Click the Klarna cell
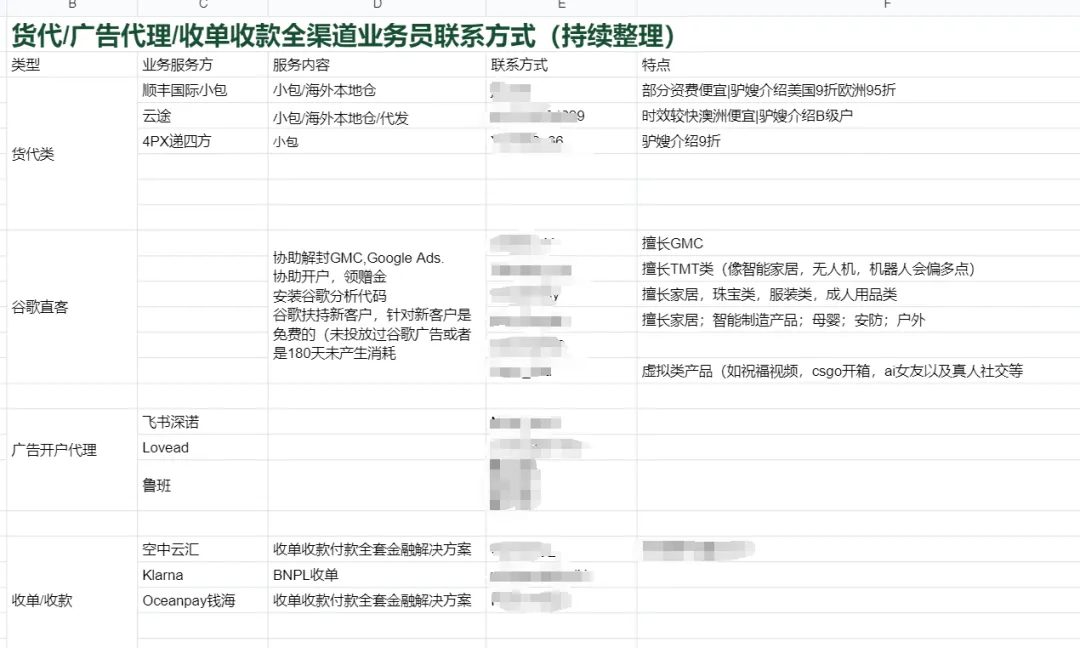1080x648 pixels. (x=202, y=574)
